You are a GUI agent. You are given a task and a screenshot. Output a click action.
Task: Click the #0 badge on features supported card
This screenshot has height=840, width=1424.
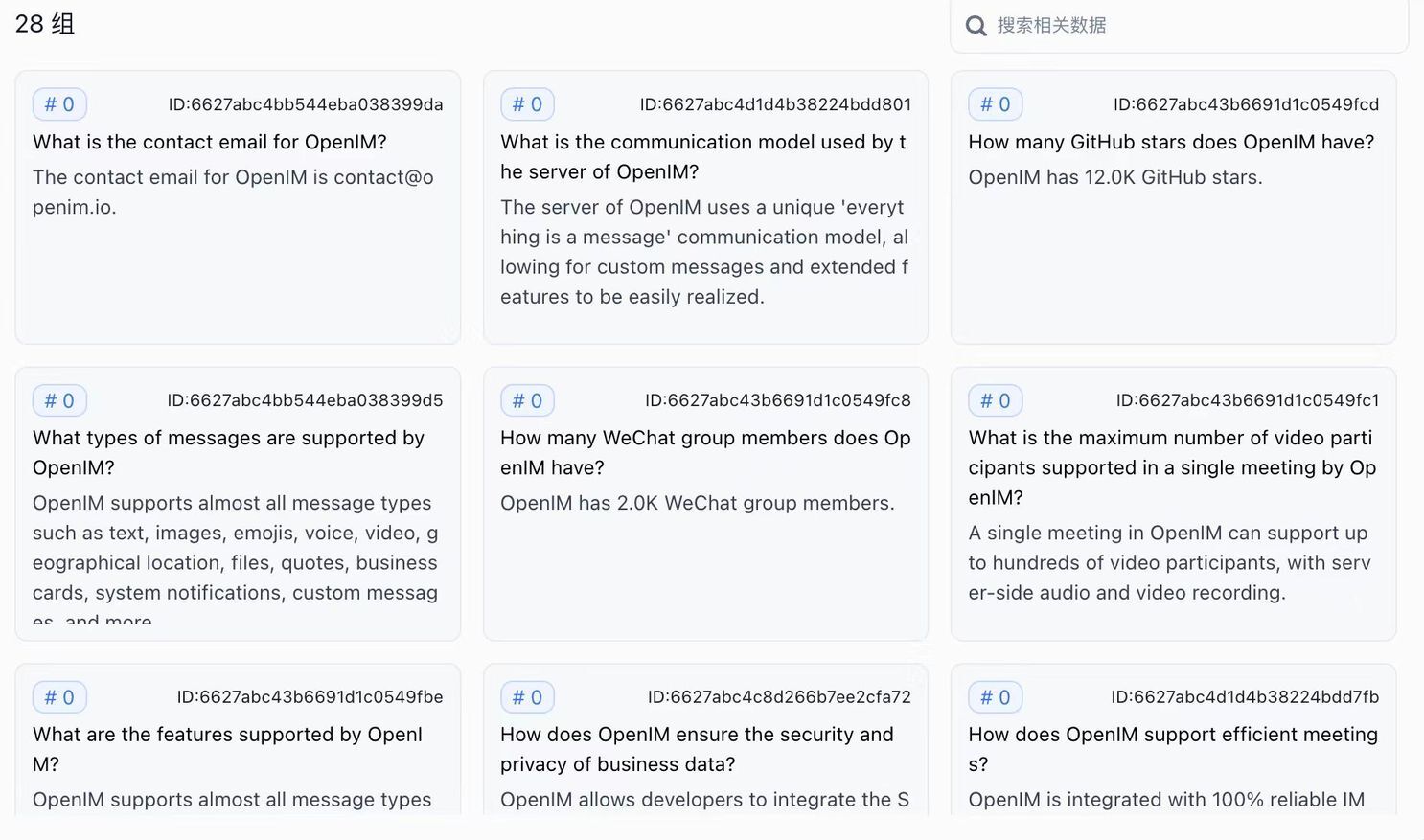pyautogui.click(x=59, y=697)
